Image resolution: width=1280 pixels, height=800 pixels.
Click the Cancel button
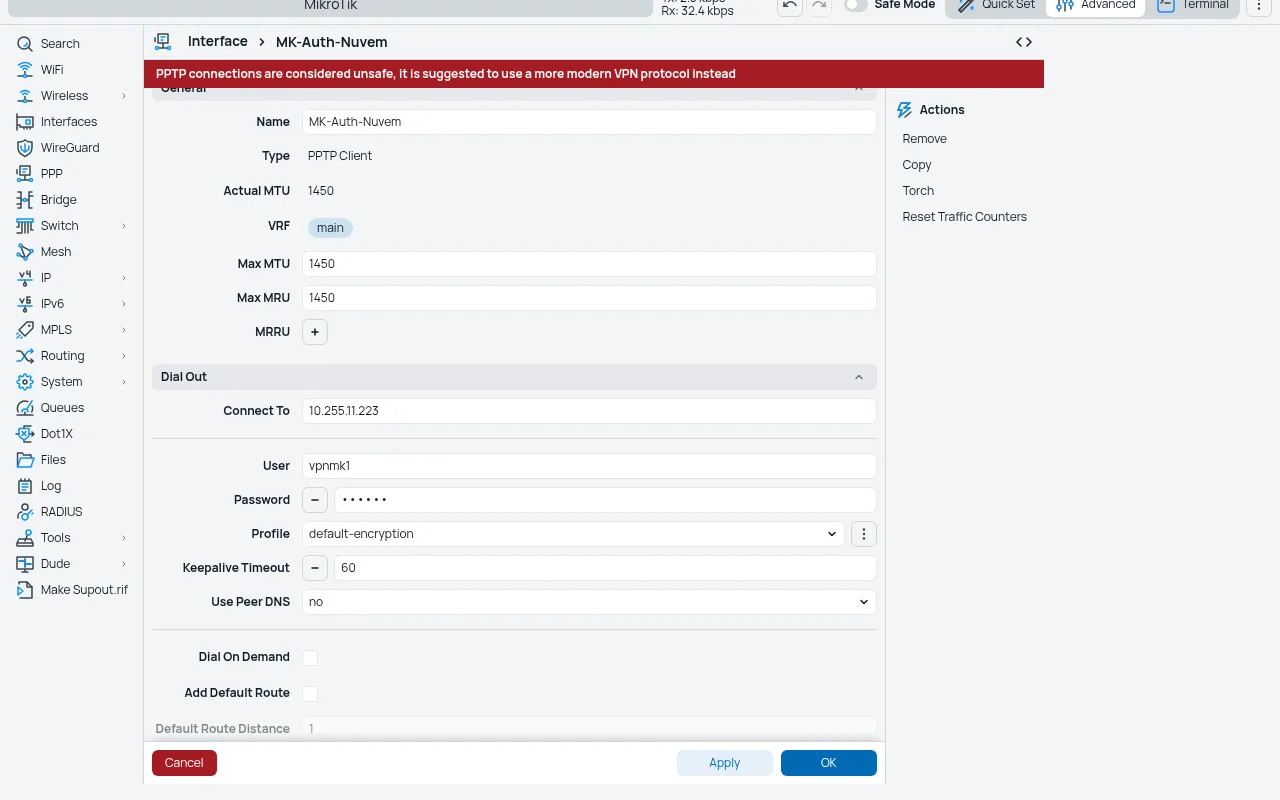coord(184,763)
